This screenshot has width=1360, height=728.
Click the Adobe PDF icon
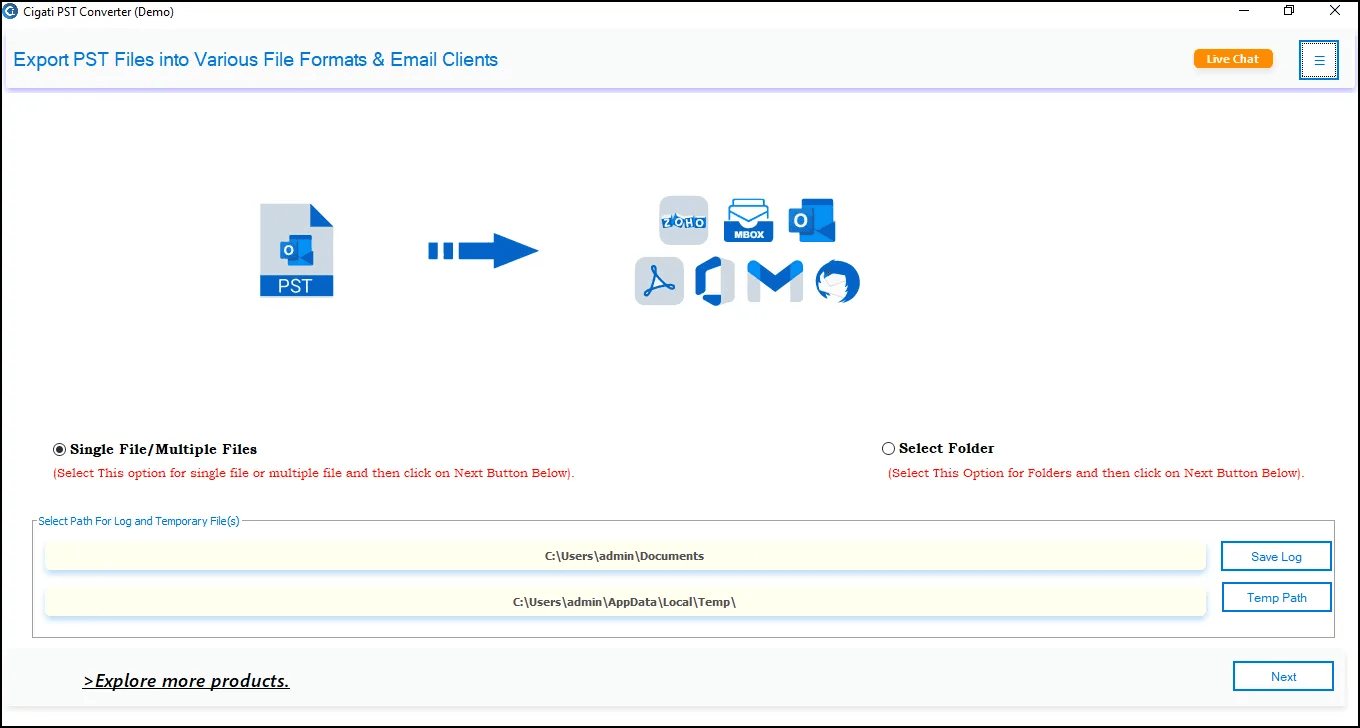(659, 281)
